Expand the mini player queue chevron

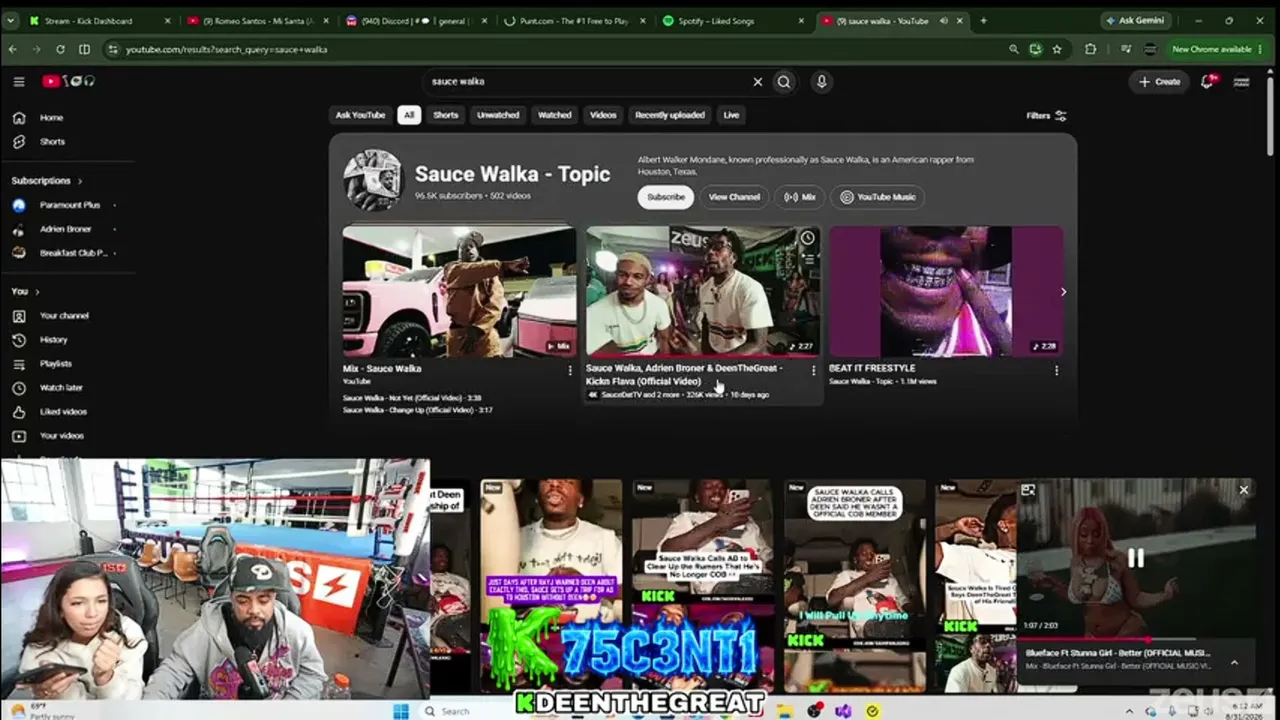tap(1234, 662)
